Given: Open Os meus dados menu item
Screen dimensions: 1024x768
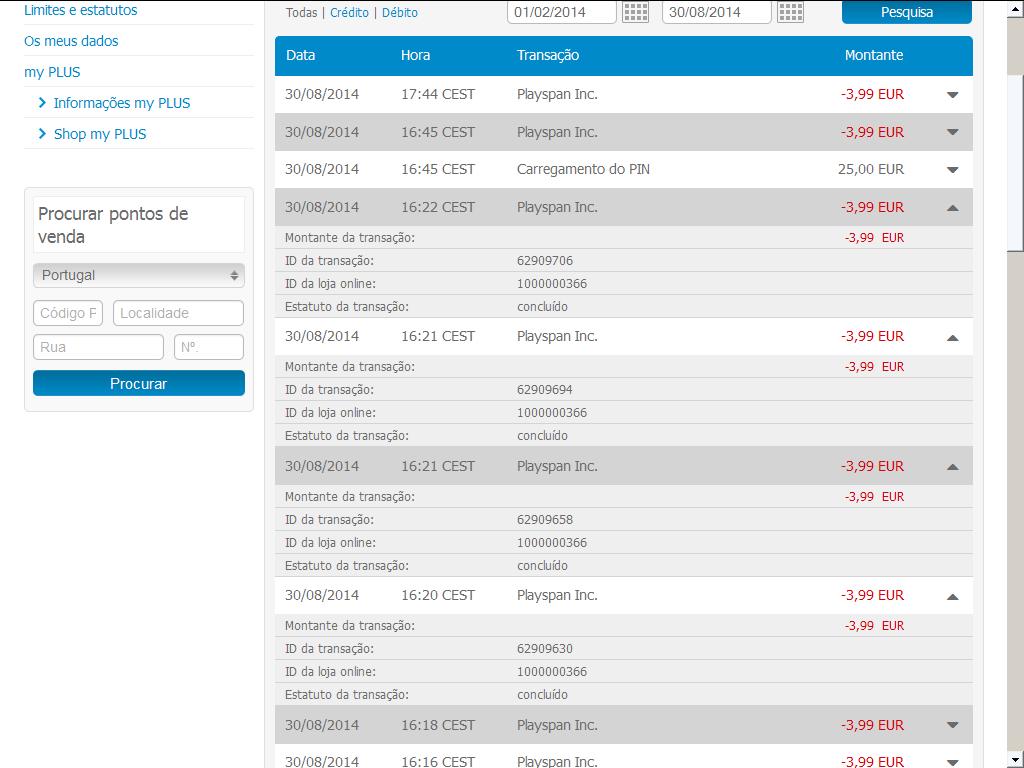Looking at the screenshot, I should click(71, 41).
